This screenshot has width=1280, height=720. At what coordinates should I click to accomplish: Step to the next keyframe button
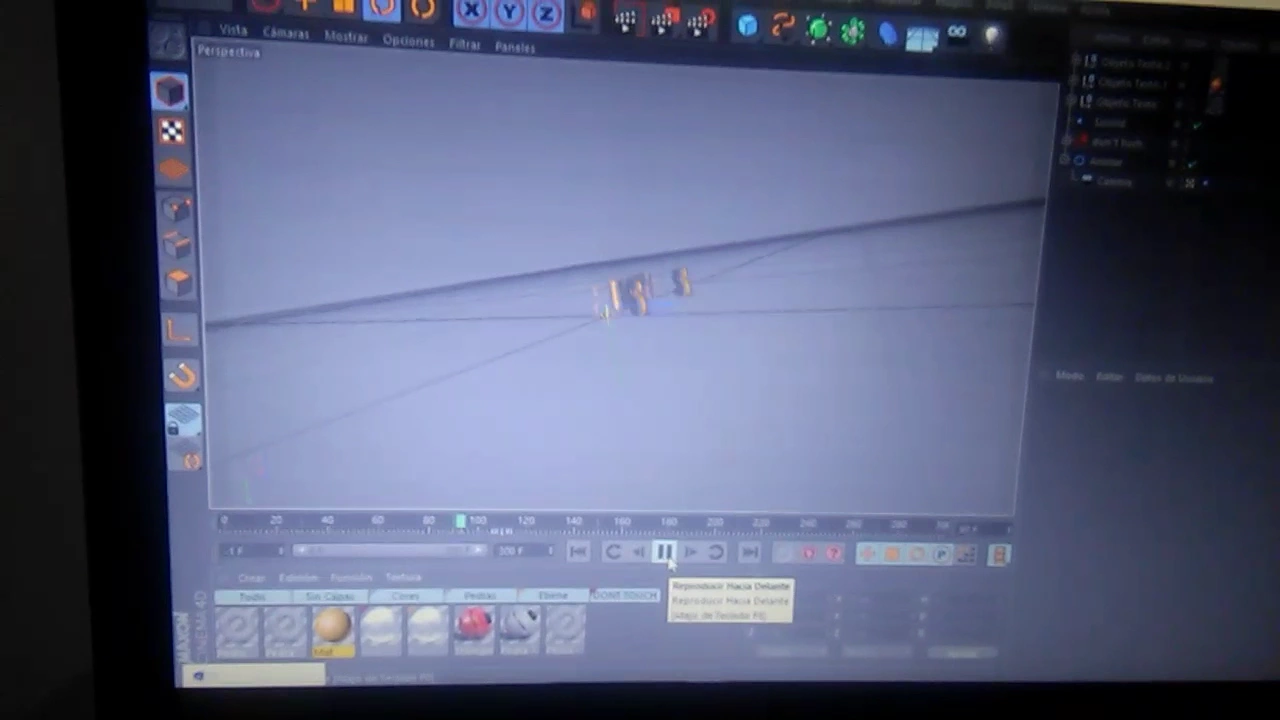click(716, 553)
